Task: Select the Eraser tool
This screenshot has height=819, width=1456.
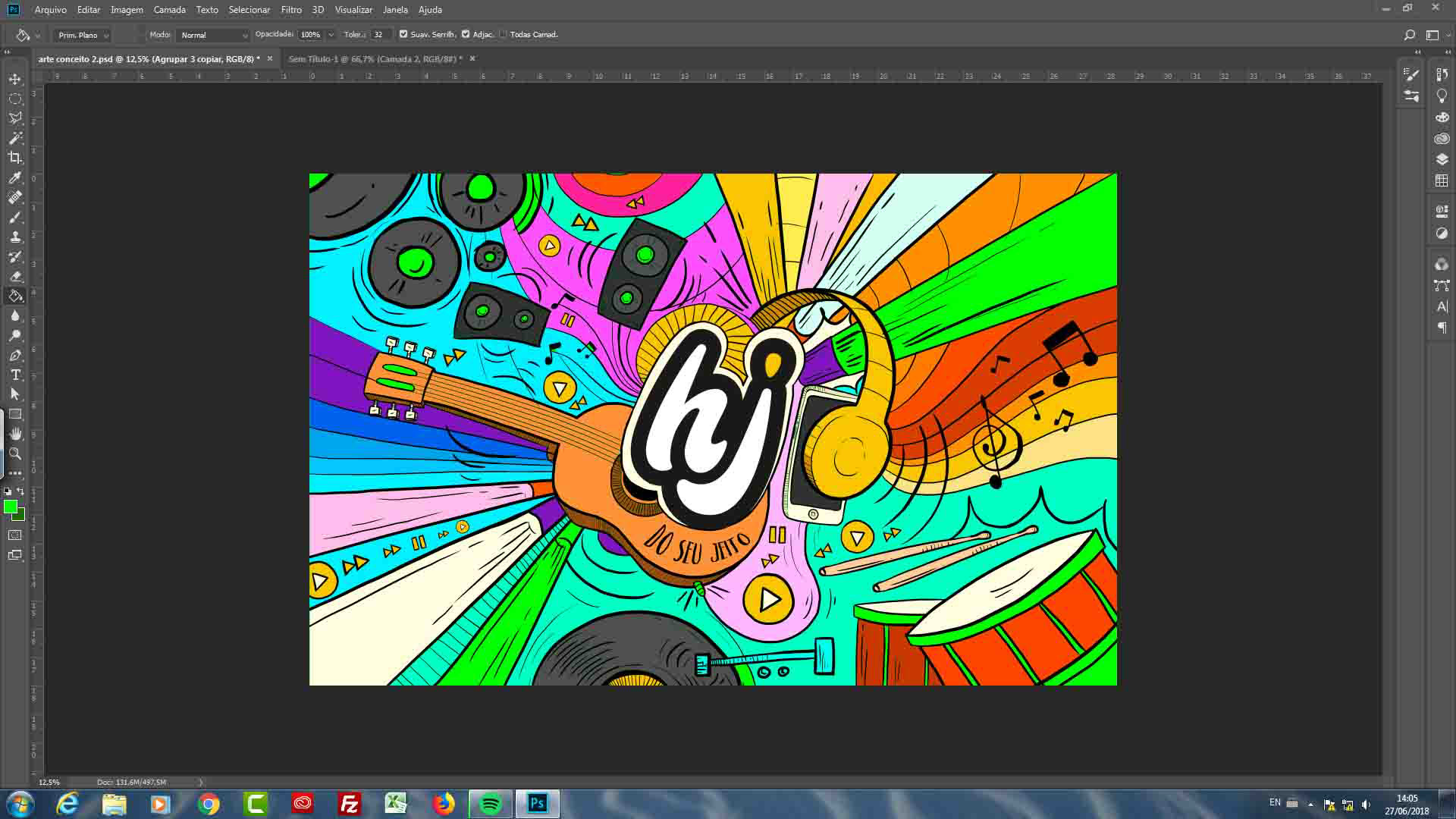Action: (x=15, y=276)
